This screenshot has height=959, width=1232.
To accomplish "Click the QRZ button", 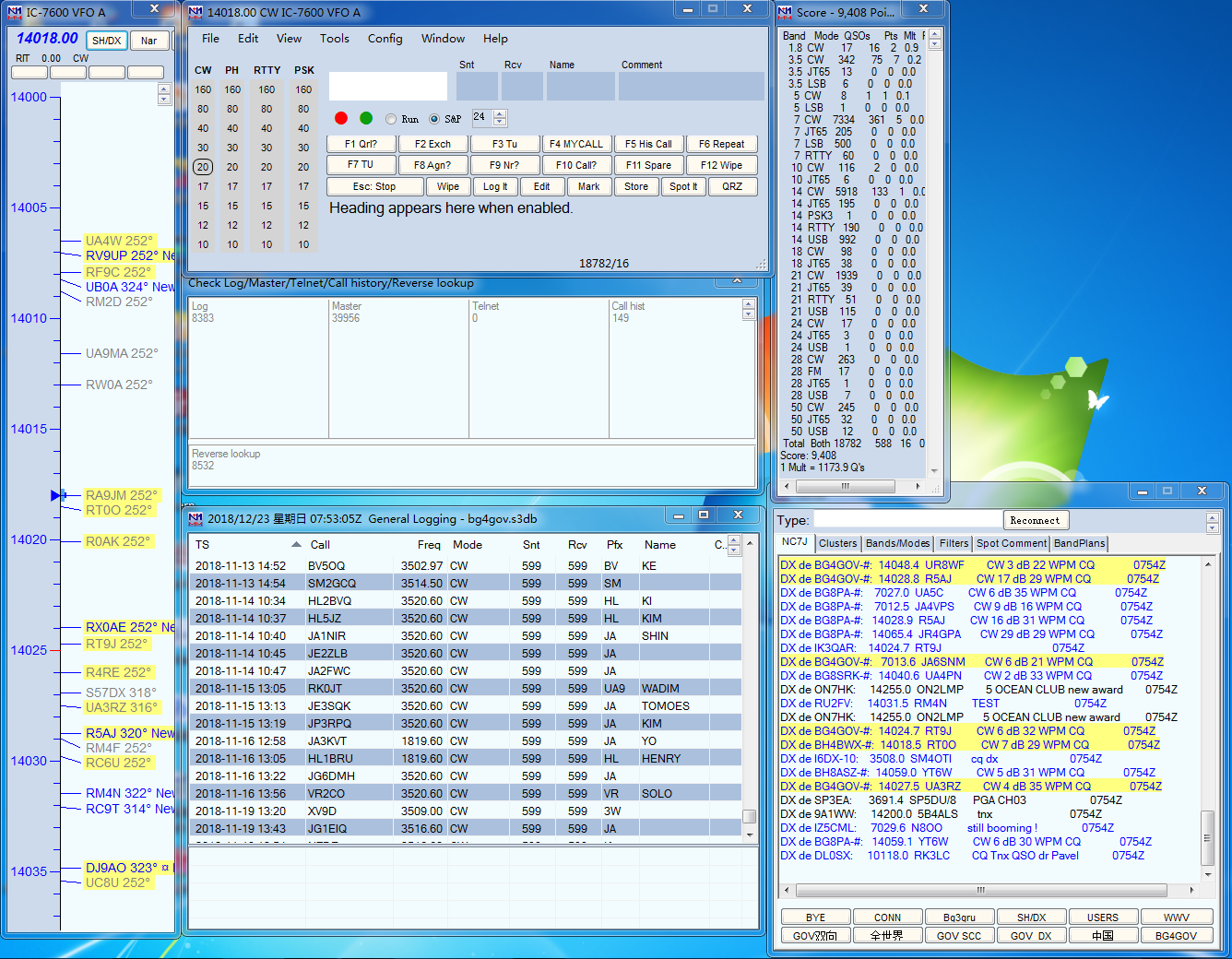I will [x=732, y=186].
